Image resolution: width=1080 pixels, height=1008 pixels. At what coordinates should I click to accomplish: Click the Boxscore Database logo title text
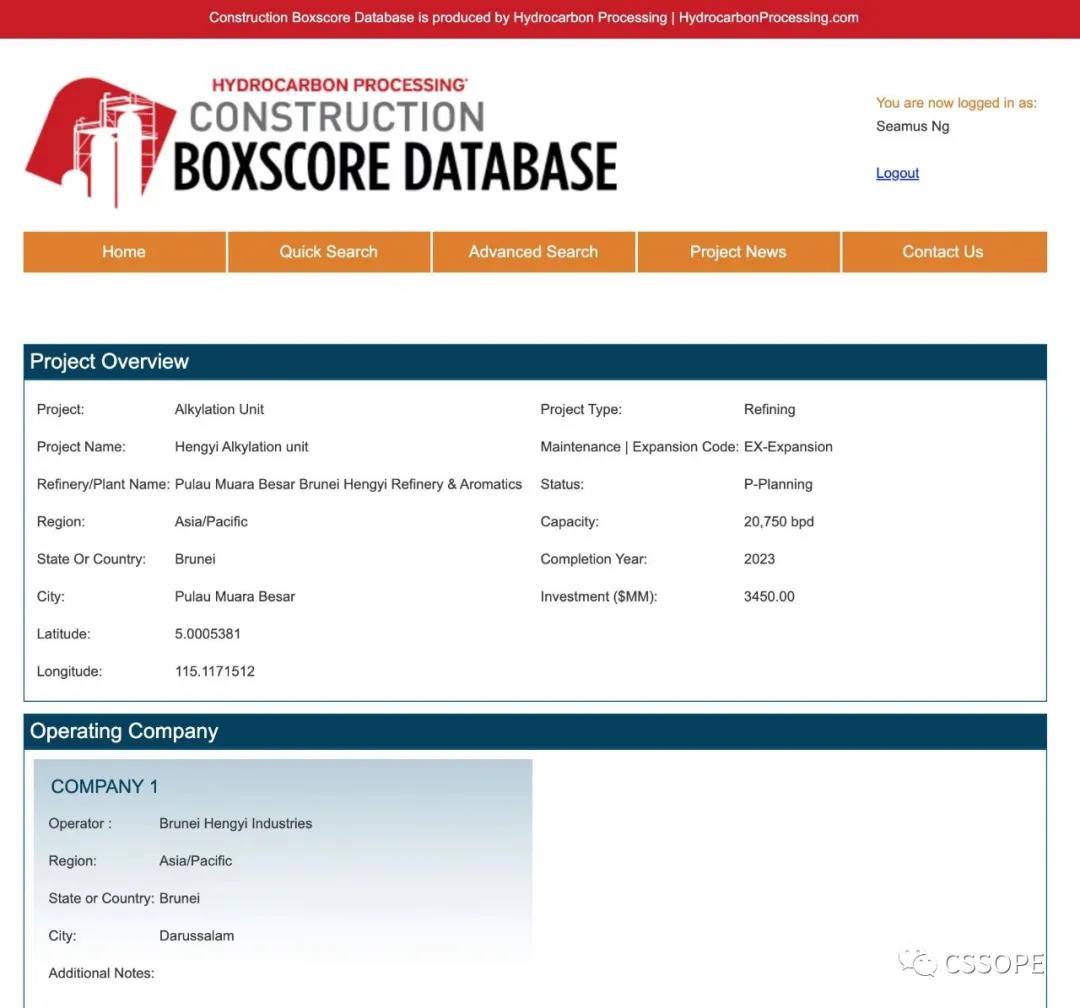pyautogui.click(x=395, y=165)
